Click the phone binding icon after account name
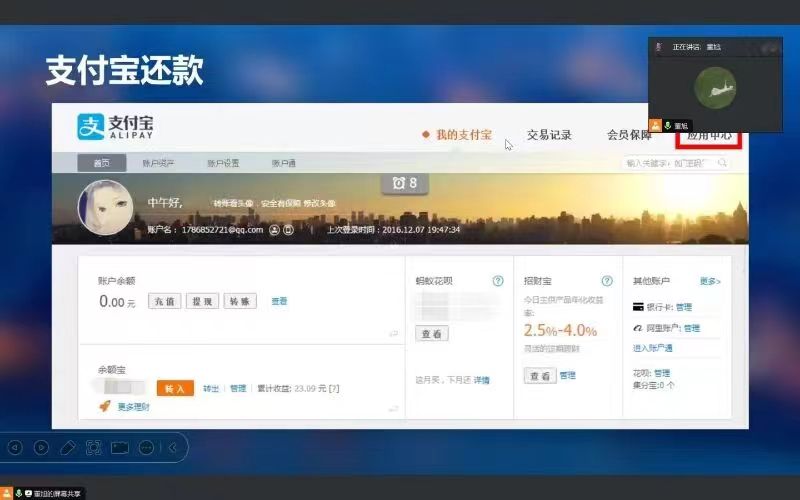 point(288,230)
